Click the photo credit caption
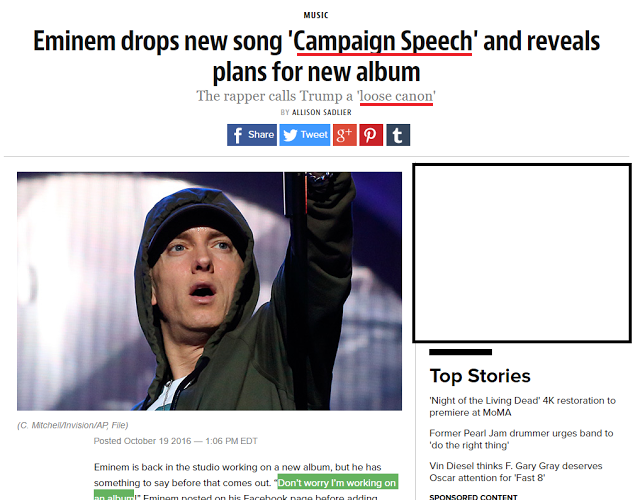Screen dimensions: 640x500 (73, 425)
